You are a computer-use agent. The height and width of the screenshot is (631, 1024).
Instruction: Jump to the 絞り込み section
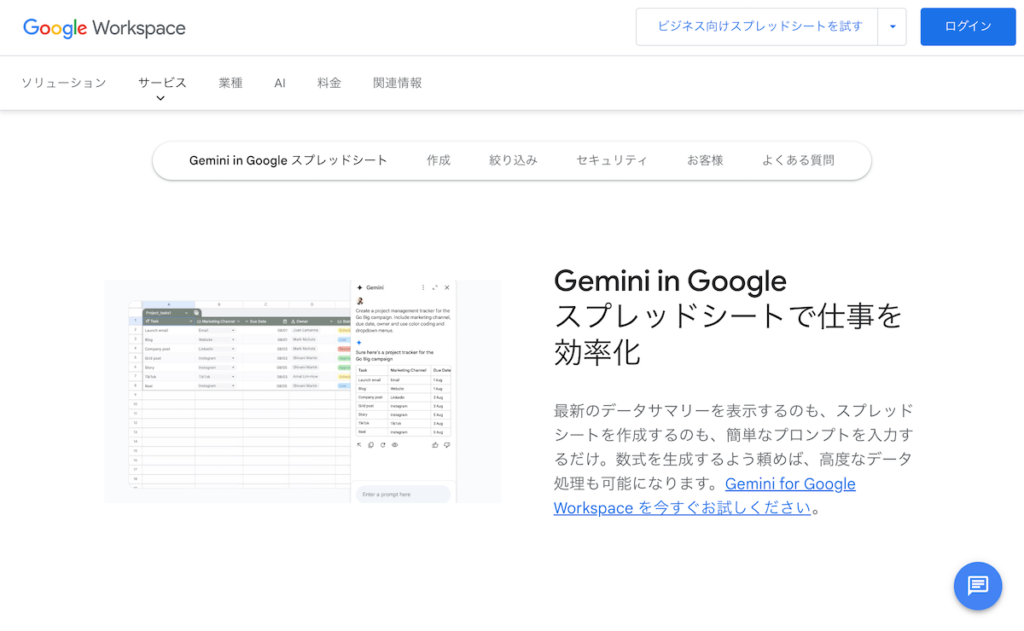(x=513, y=161)
